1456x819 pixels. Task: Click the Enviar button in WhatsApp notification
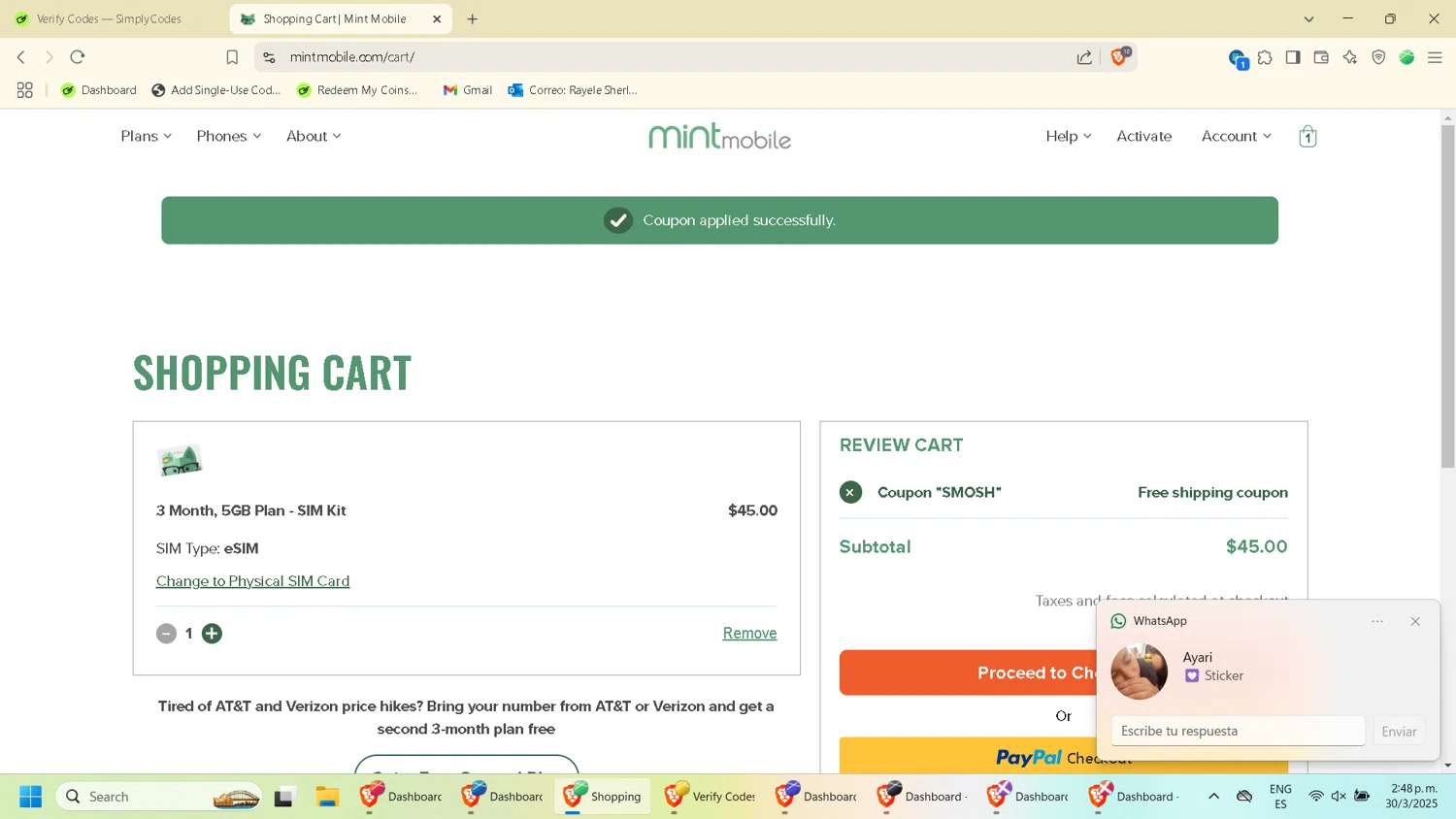point(1399,732)
